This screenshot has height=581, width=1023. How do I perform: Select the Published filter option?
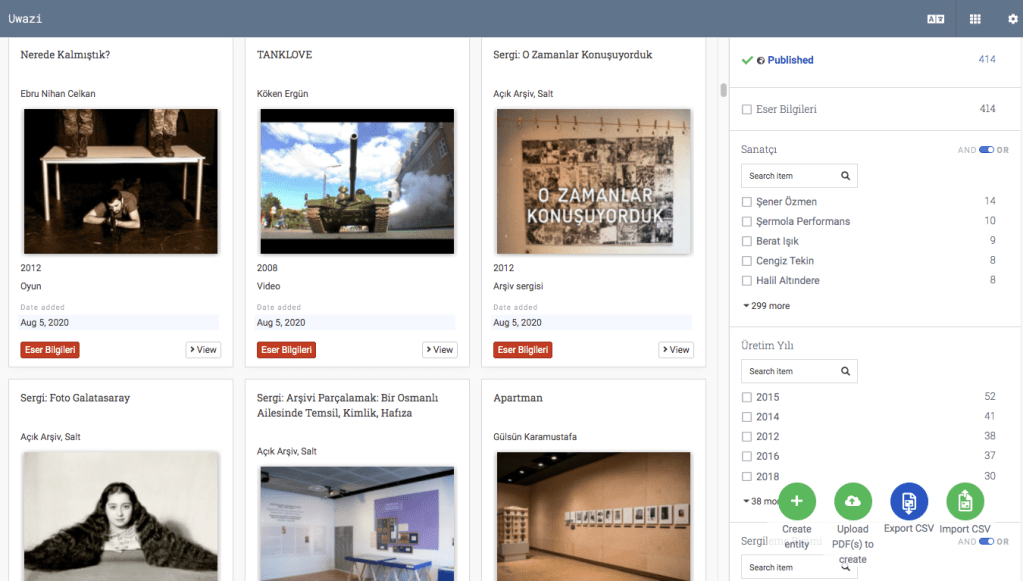pos(790,60)
